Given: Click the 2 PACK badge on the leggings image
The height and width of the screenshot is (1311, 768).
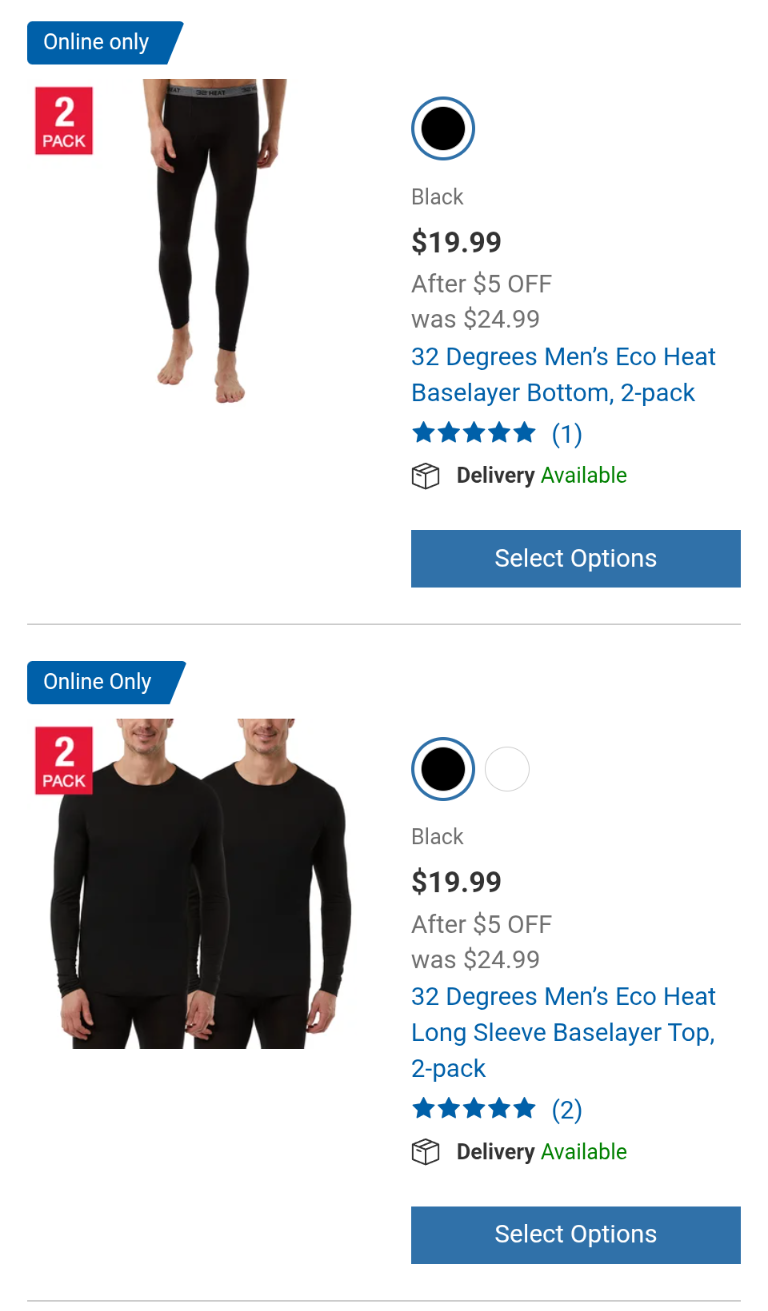Looking at the screenshot, I should click(x=64, y=121).
